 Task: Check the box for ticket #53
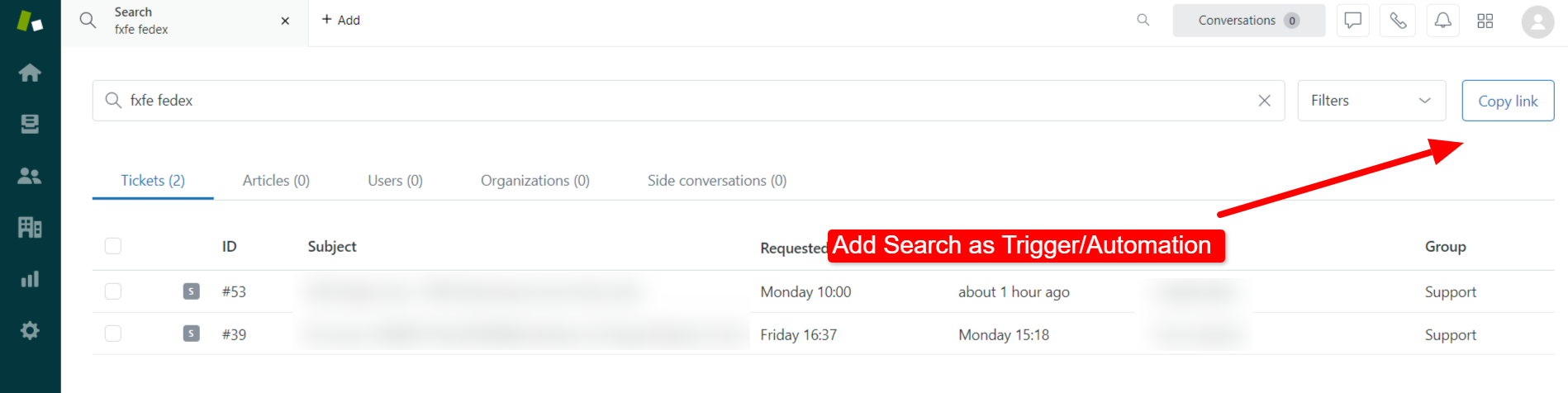[113, 291]
